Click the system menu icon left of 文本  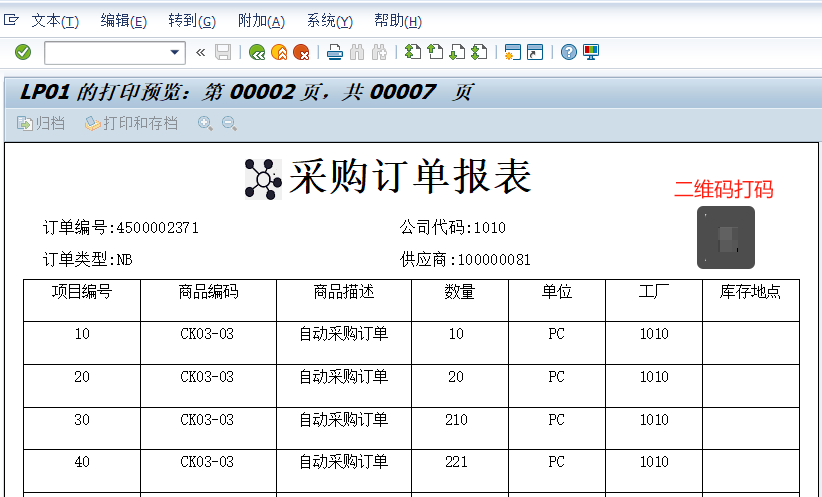point(11,20)
